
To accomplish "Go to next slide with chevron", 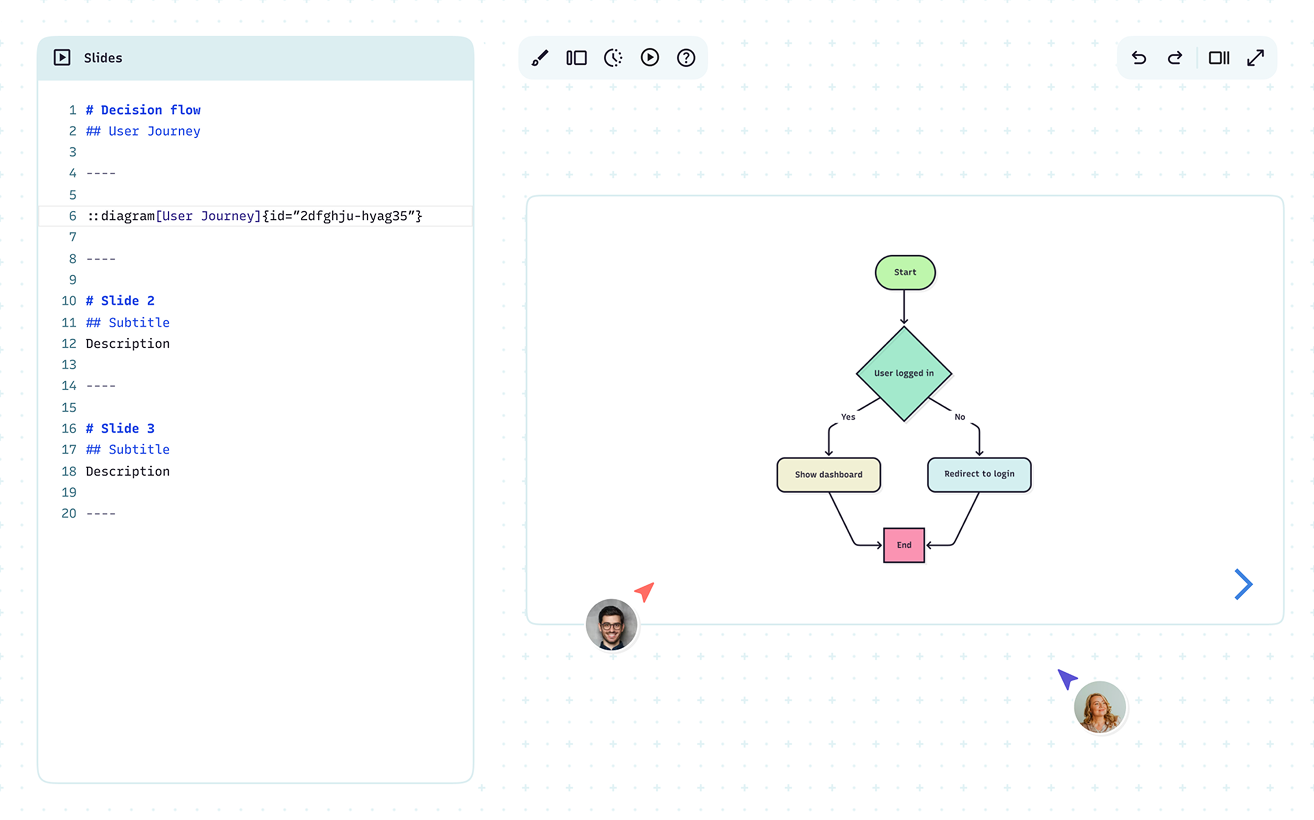I will 1243,584.
